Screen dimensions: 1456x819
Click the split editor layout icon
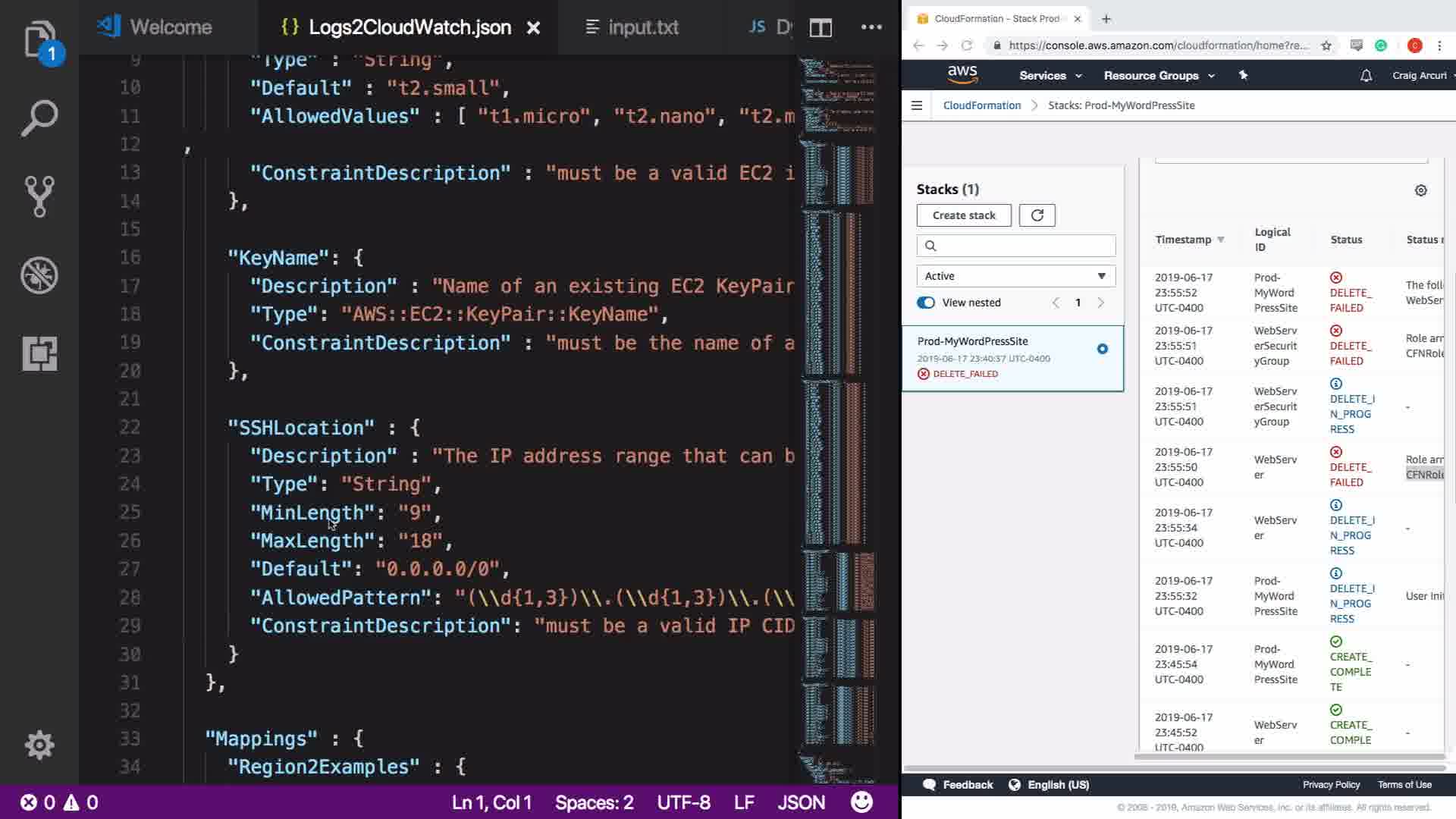point(821,28)
